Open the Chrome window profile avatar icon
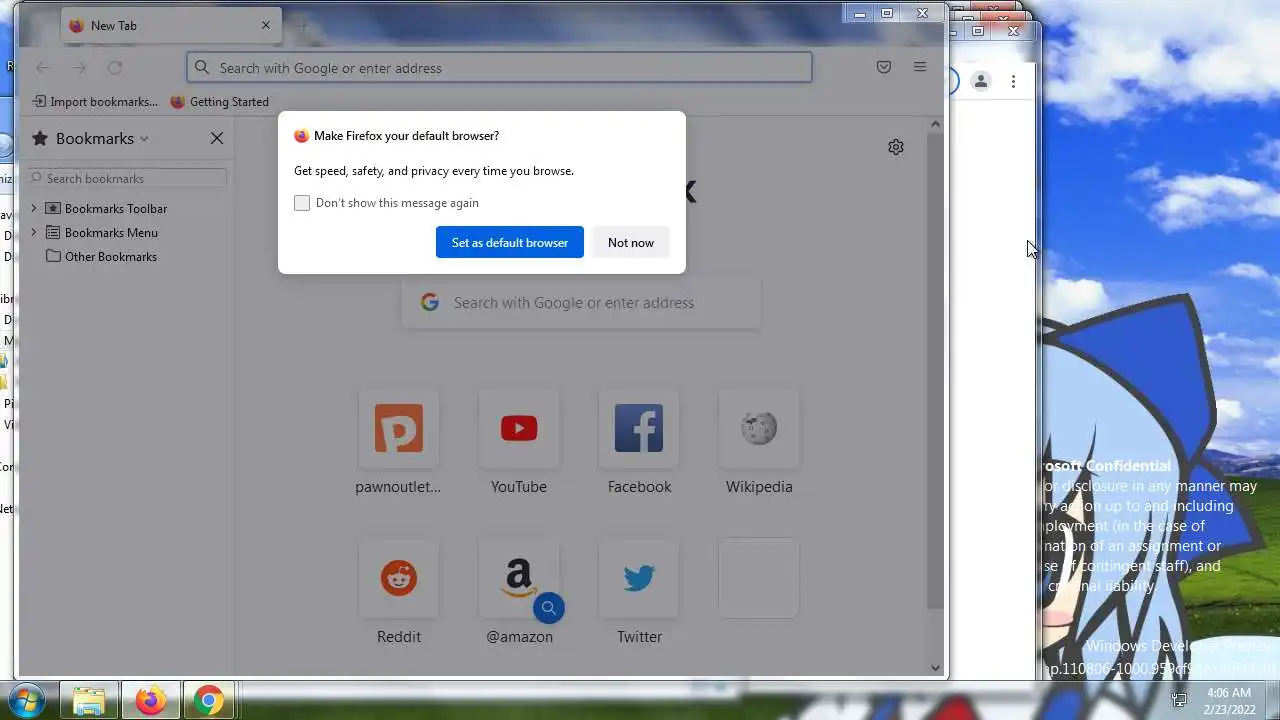 981,81
